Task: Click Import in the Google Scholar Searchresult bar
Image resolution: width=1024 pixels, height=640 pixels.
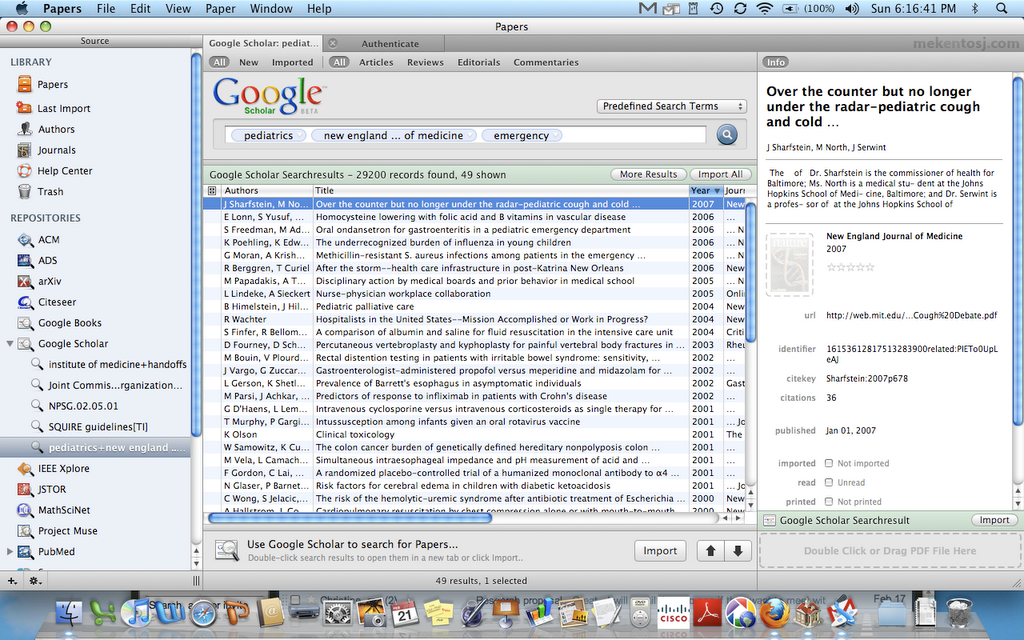Action: pyautogui.click(x=994, y=520)
